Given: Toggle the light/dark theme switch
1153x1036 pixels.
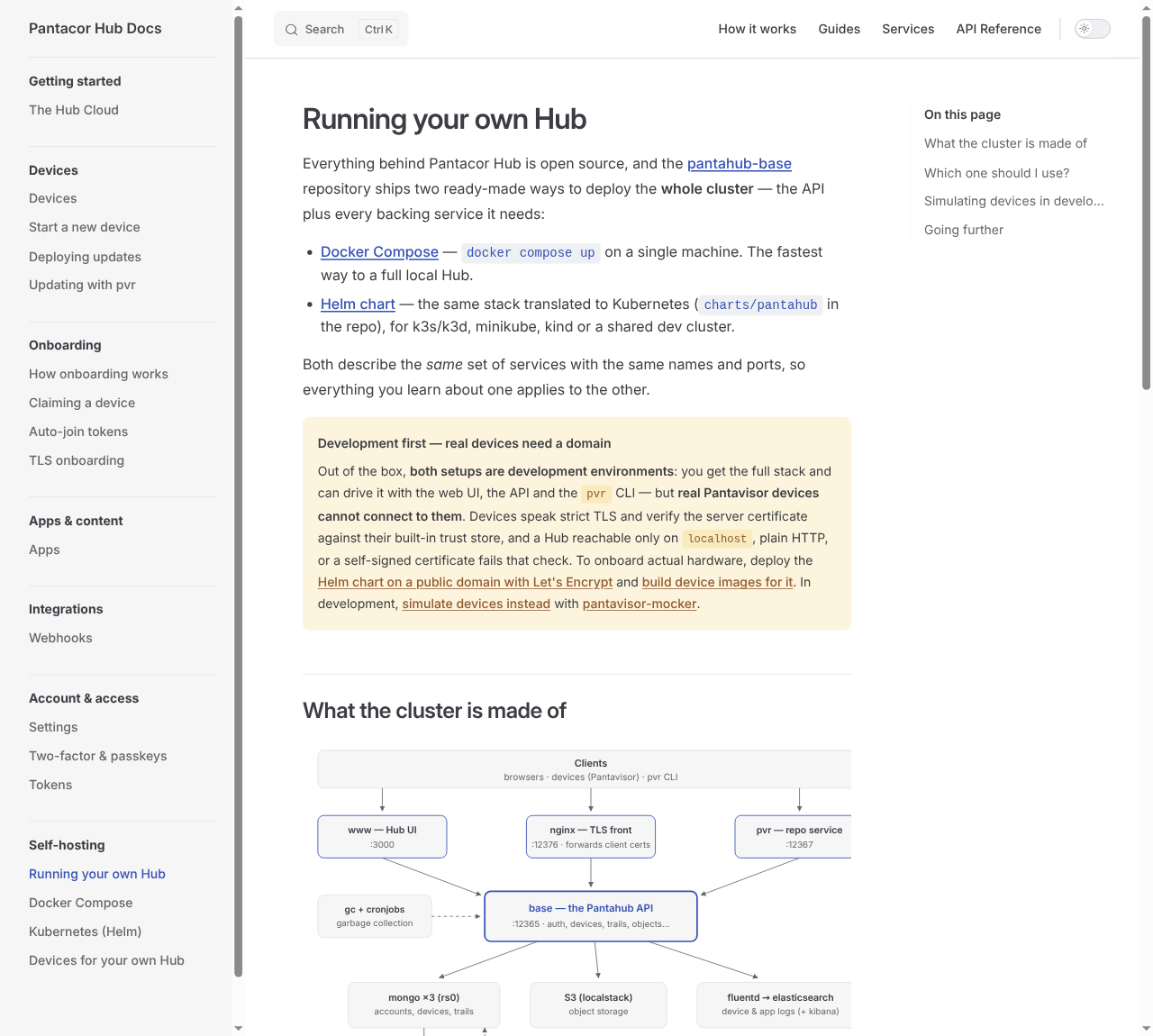Looking at the screenshot, I should [1093, 29].
